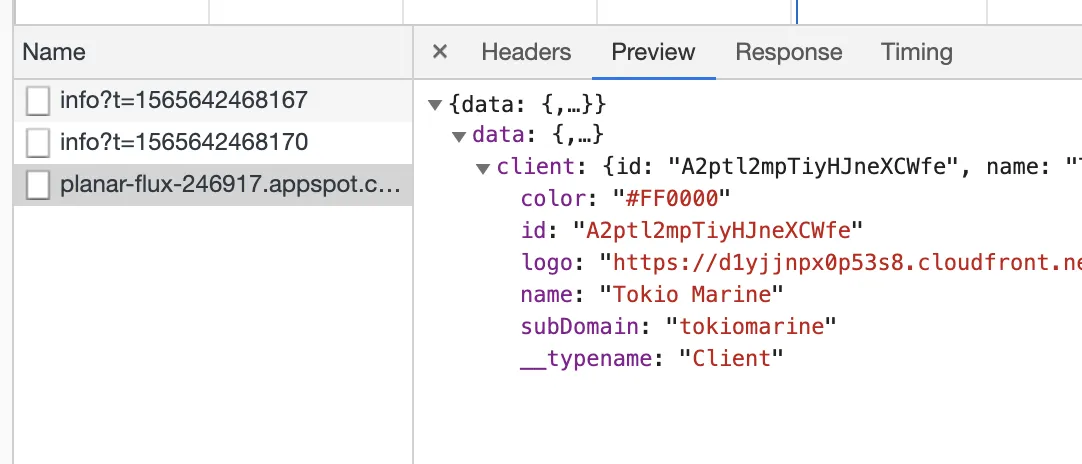Click the Name column header
Image resolution: width=1082 pixels, height=464 pixels.
pos(54,52)
